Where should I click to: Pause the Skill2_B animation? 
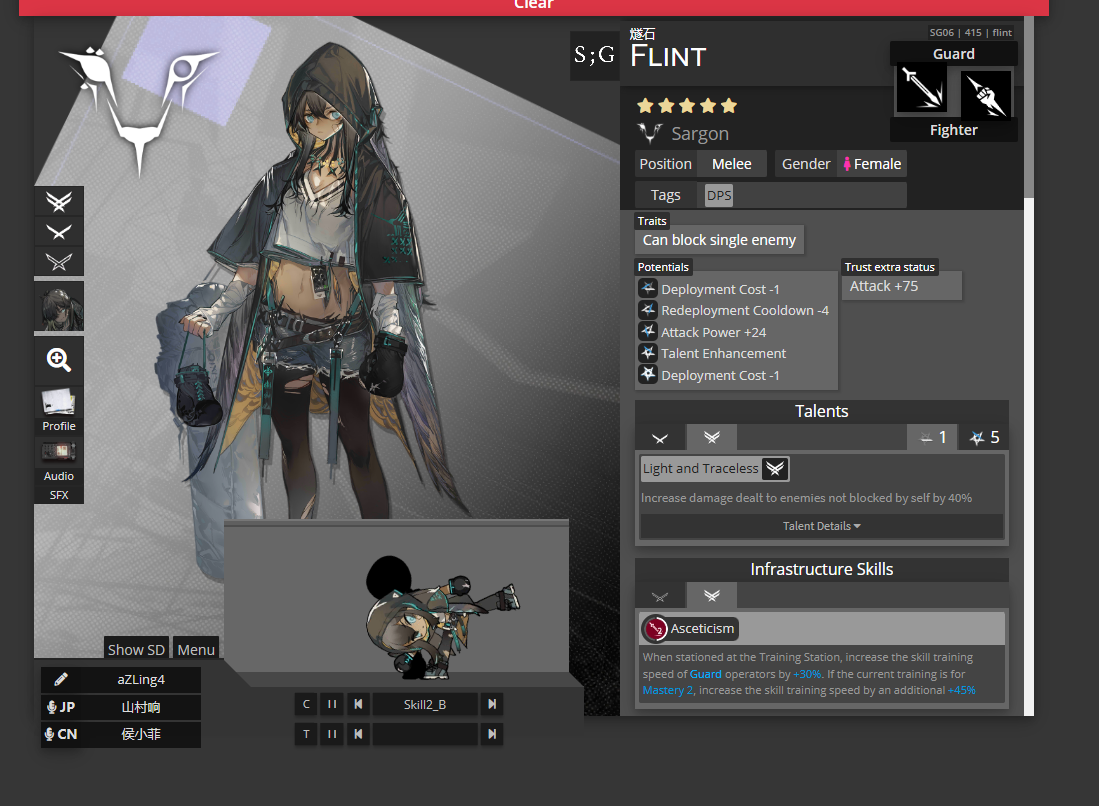tap(332, 704)
